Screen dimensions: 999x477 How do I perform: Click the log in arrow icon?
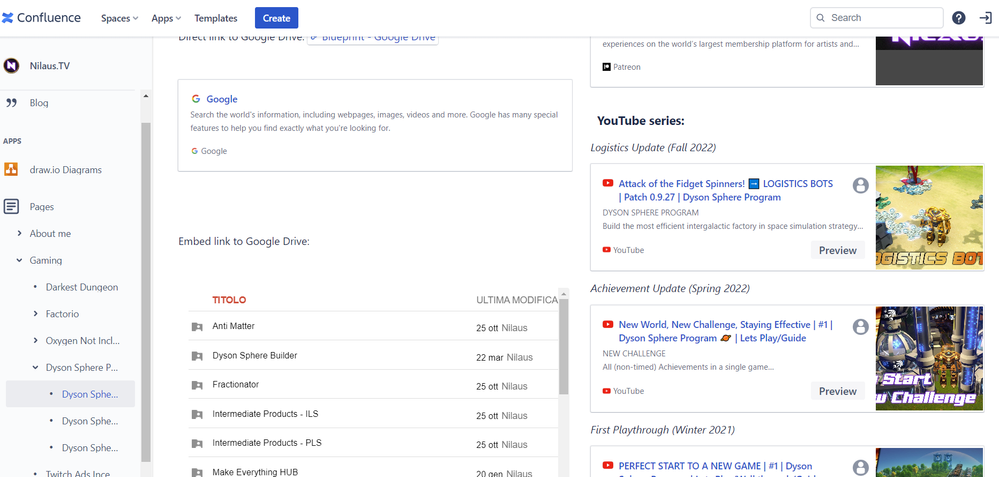pos(985,18)
